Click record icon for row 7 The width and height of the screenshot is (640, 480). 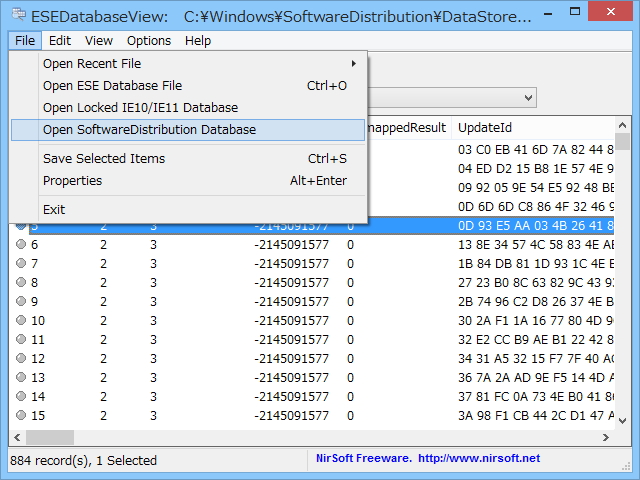click(x=21, y=263)
